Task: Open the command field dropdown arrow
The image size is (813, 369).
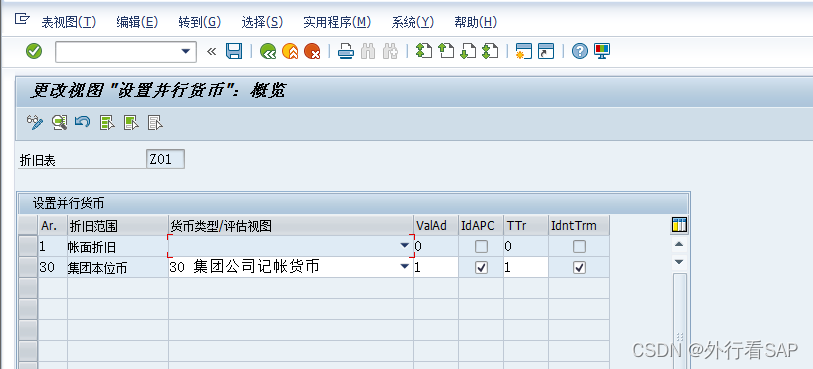Action: tap(186, 51)
